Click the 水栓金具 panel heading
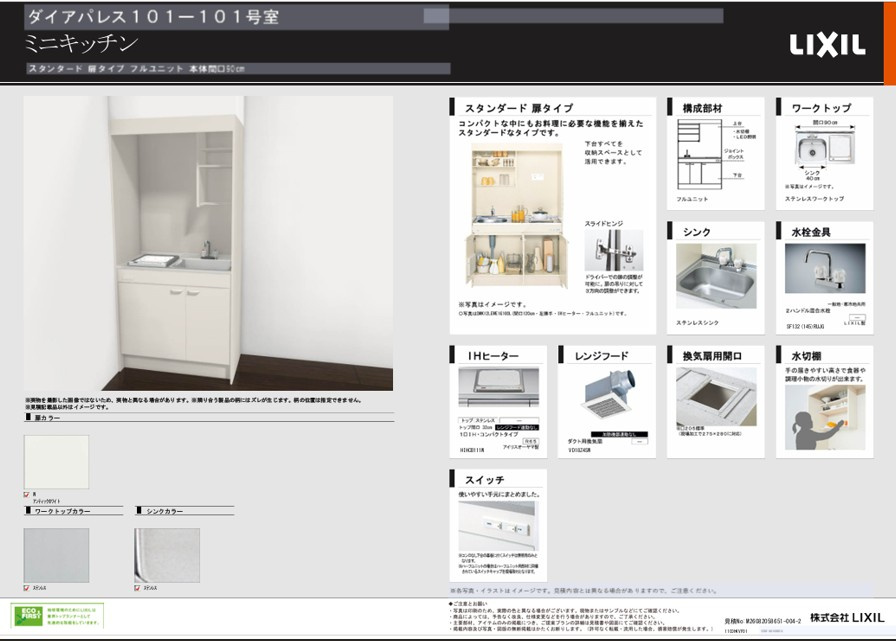The image size is (896, 641). [x=811, y=232]
